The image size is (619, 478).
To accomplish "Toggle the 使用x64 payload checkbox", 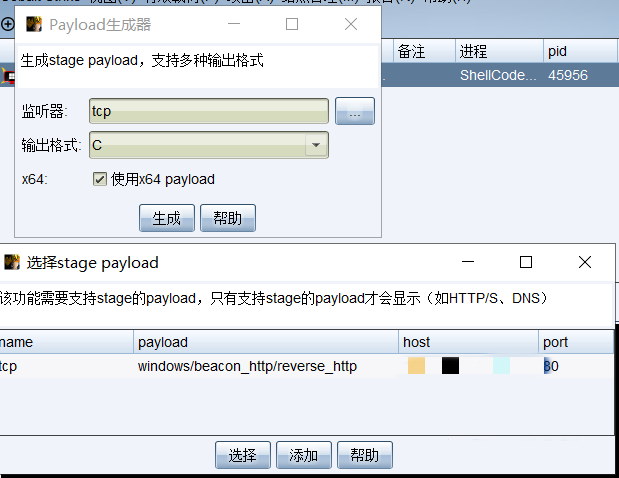I will [x=100, y=179].
